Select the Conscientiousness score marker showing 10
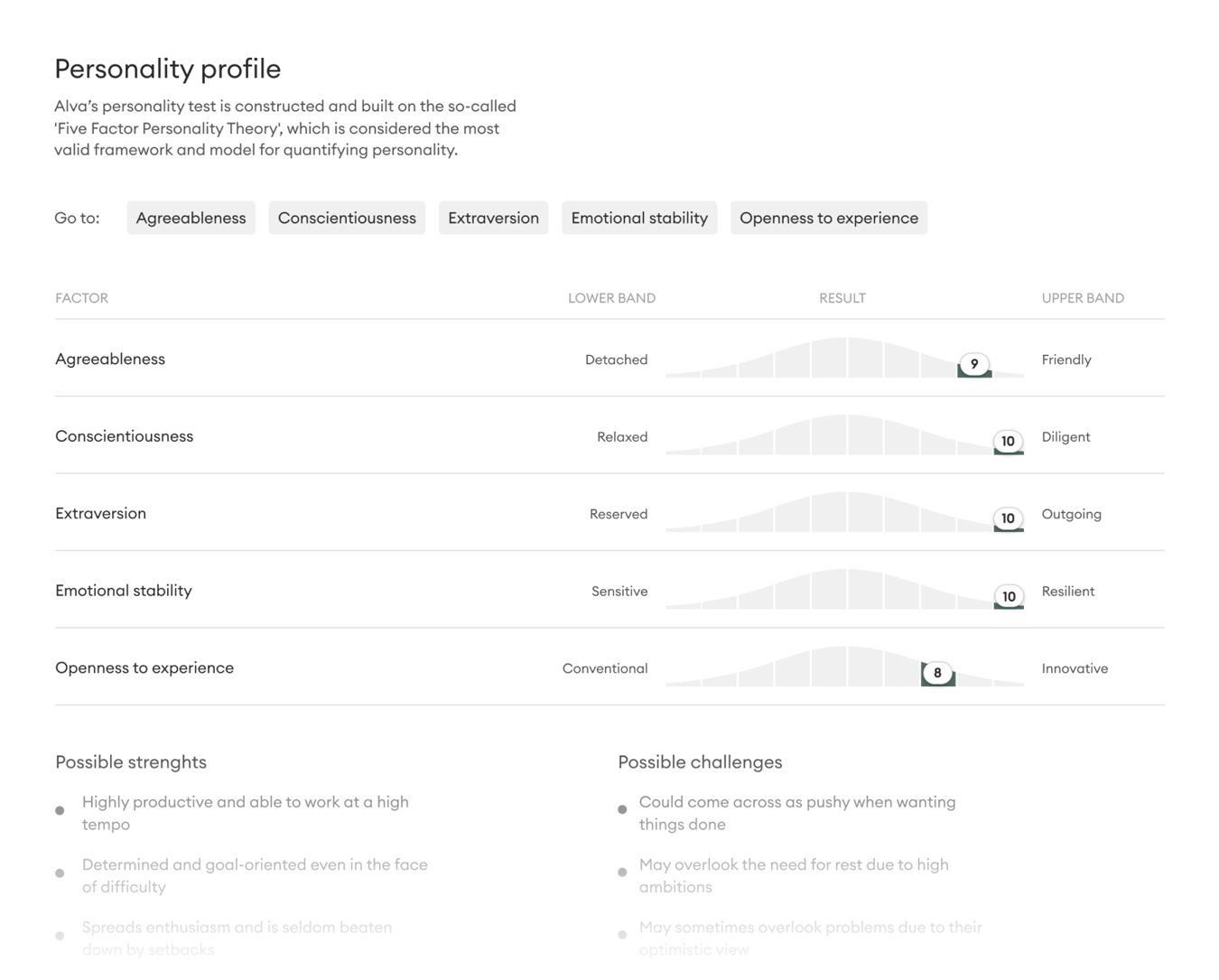The image size is (1219, 980). pyautogui.click(x=1008, y=442)
